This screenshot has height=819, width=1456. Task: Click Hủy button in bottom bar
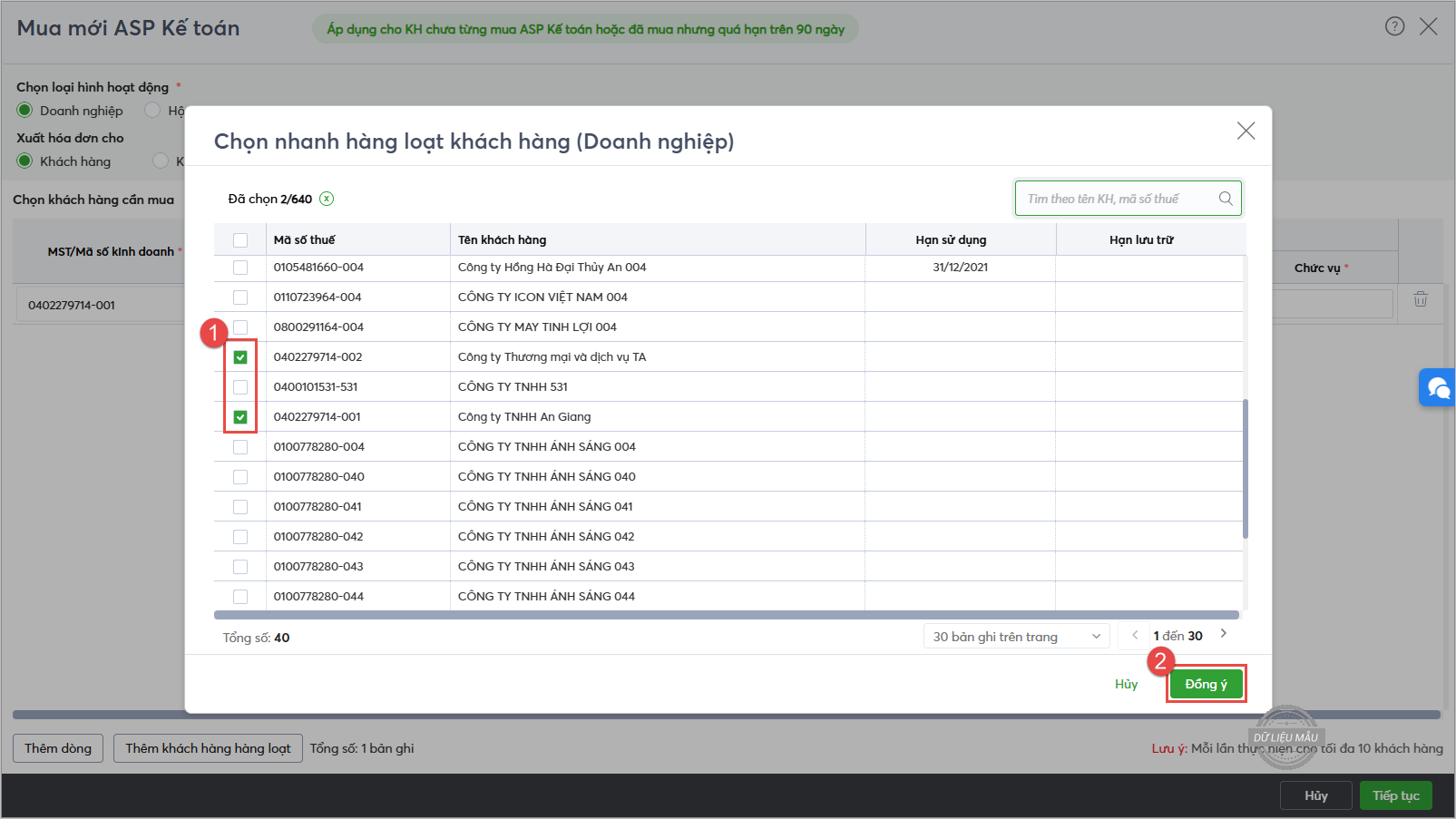tap(1316, 795)
